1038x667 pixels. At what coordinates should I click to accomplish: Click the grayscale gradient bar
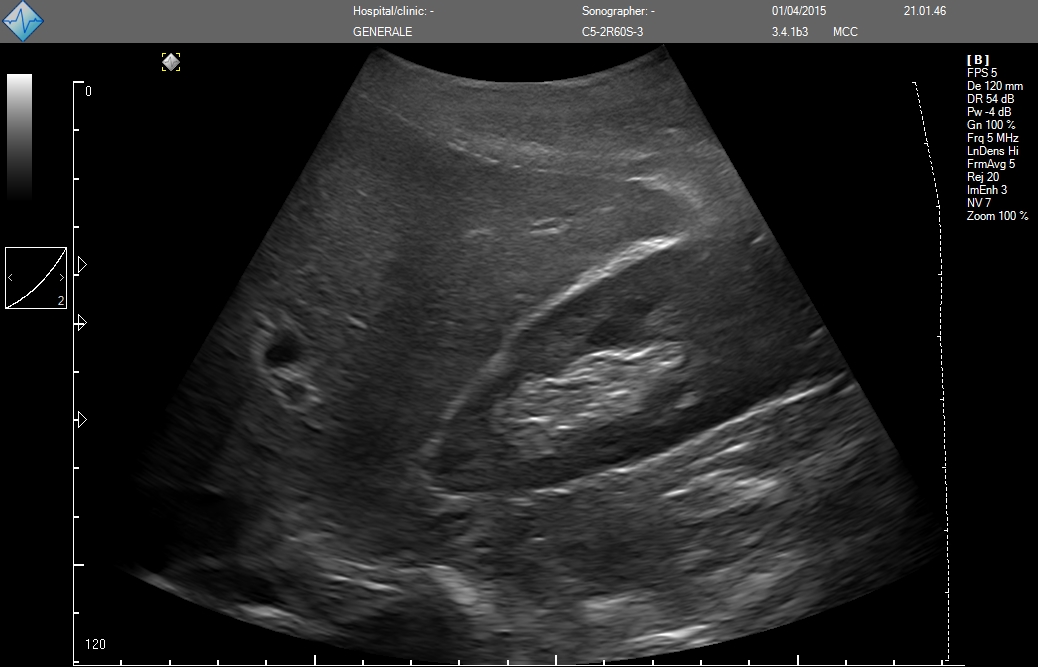tap(20, 135)
